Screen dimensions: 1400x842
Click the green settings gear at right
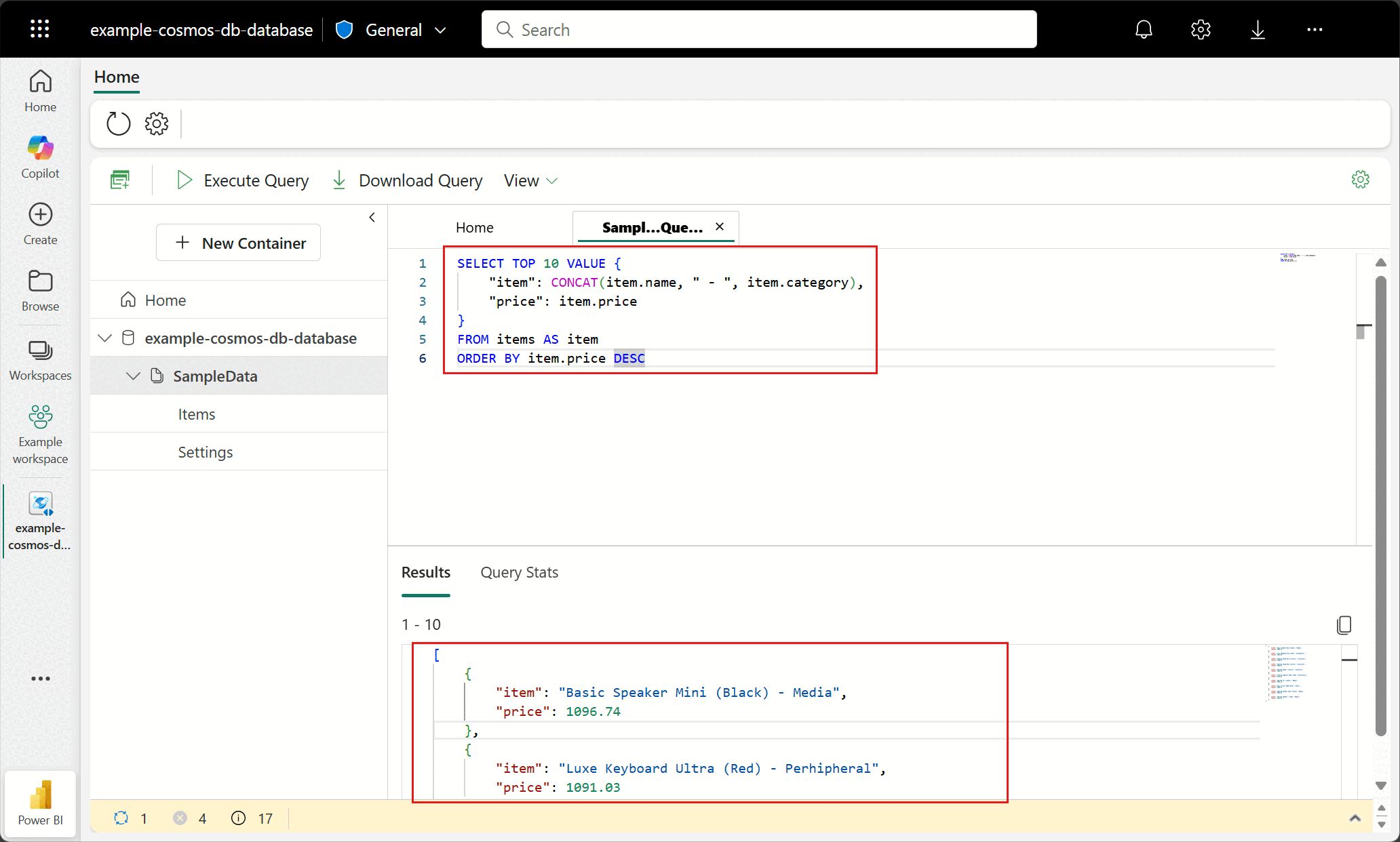point(1360,180)
